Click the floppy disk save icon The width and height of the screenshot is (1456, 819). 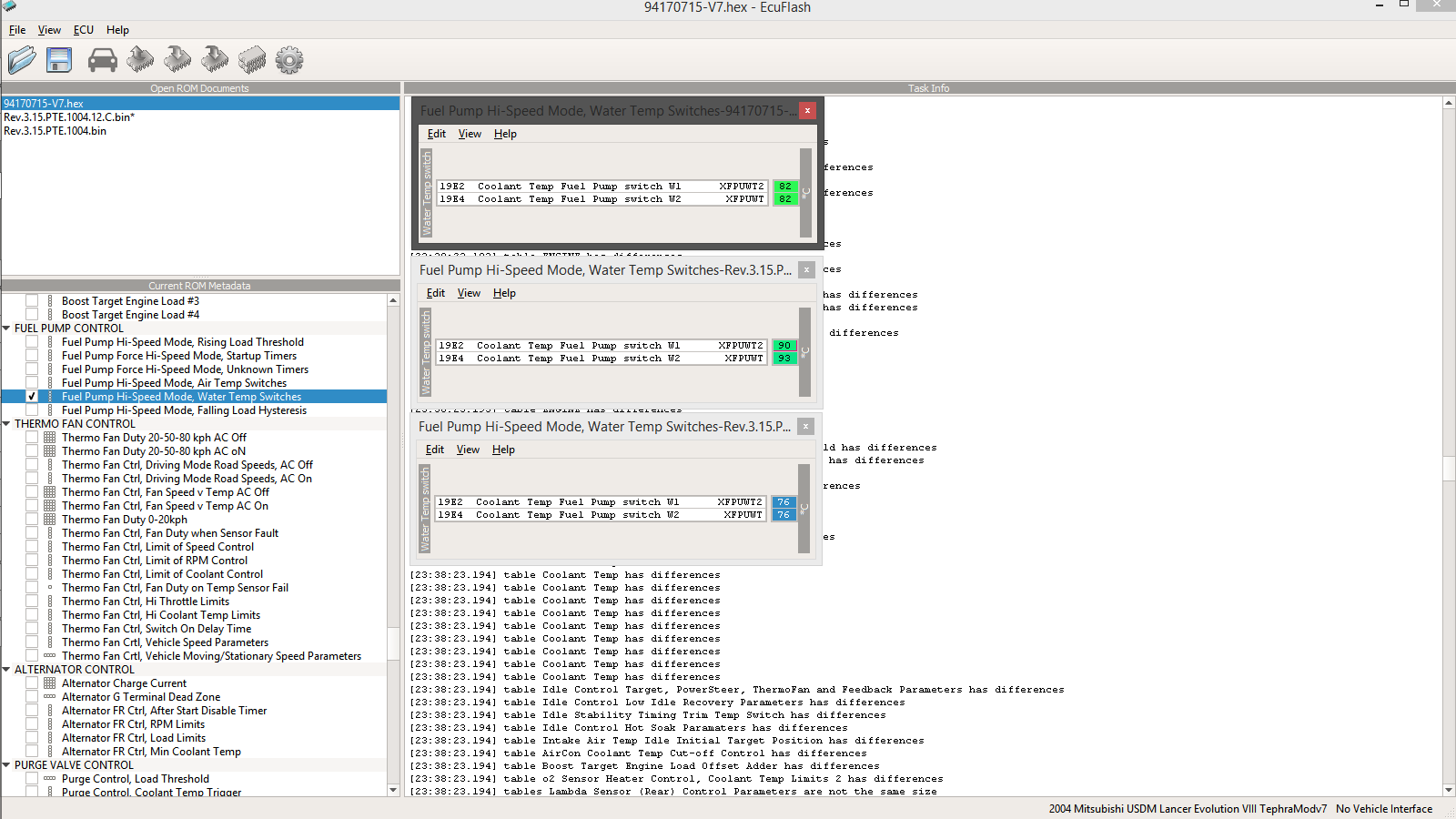point(59,60)
